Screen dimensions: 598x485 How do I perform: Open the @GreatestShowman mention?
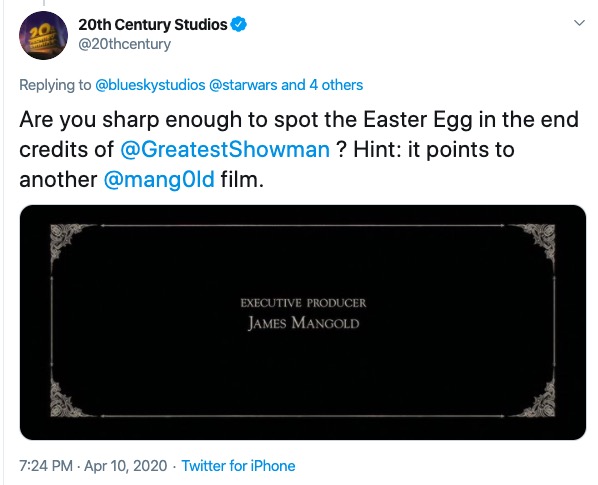pos(225,149)
